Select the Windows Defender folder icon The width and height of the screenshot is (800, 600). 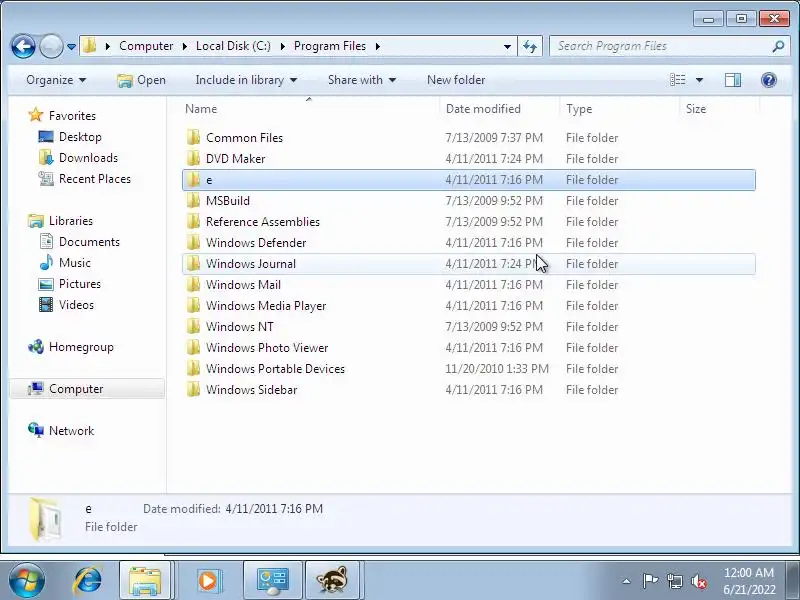[x=193, y=242]
